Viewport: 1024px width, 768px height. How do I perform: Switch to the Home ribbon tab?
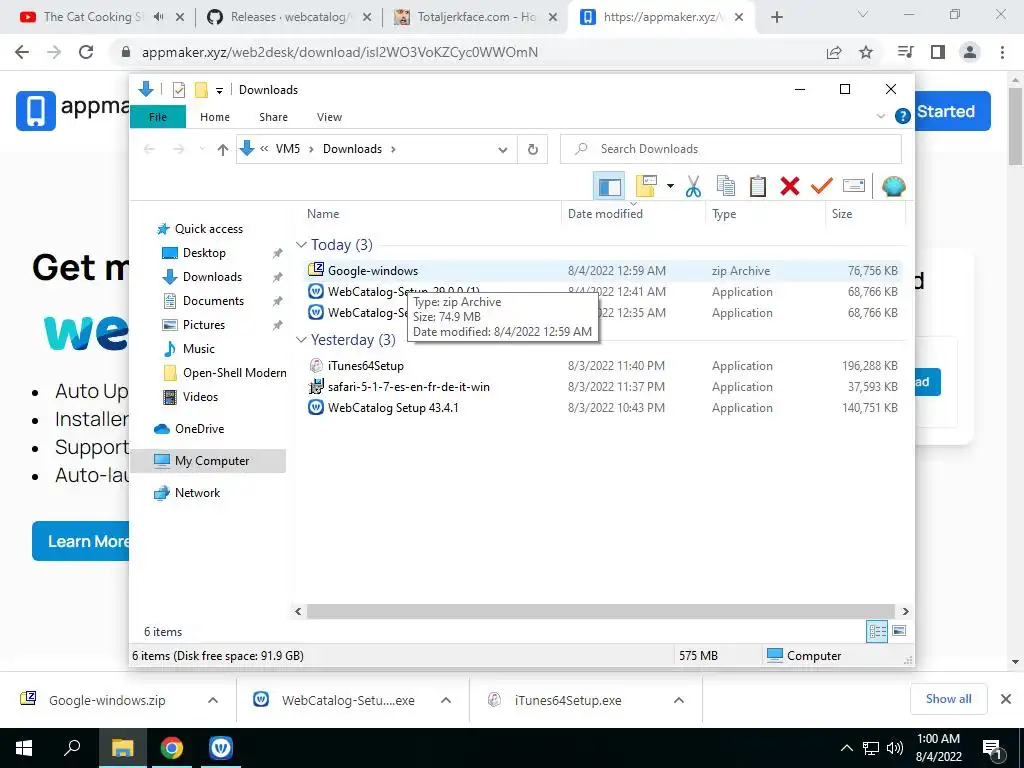215,117
